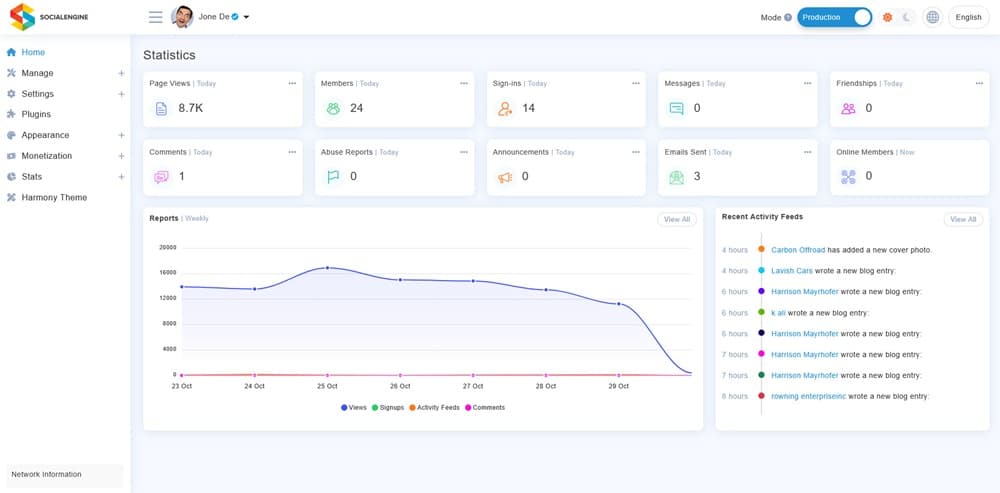Toggle Views series in chart legend

pos(354,408)
